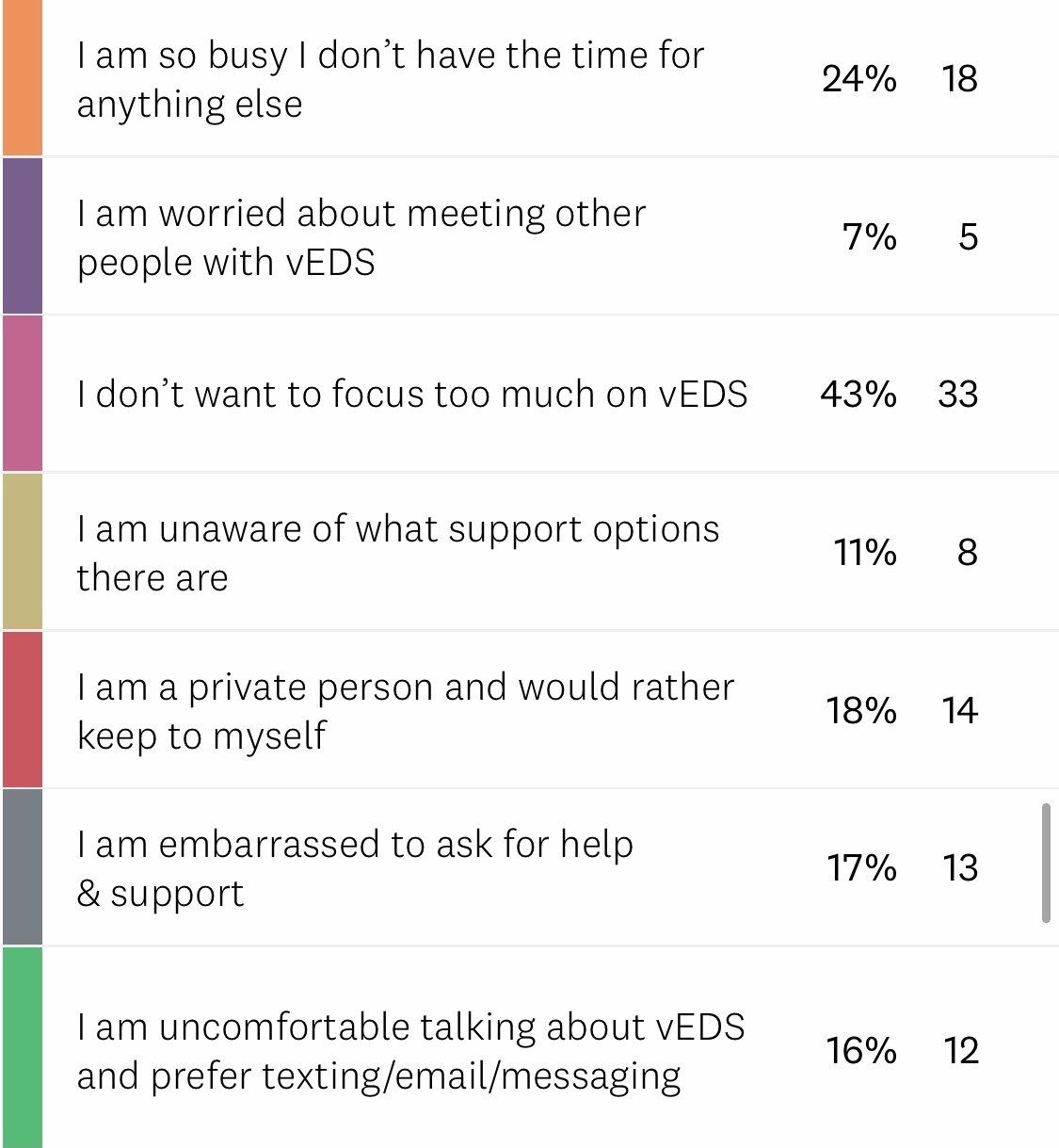Click the 43% percentage value
The height and width of the screenshot is (1148, 1059).
point(858,395)
